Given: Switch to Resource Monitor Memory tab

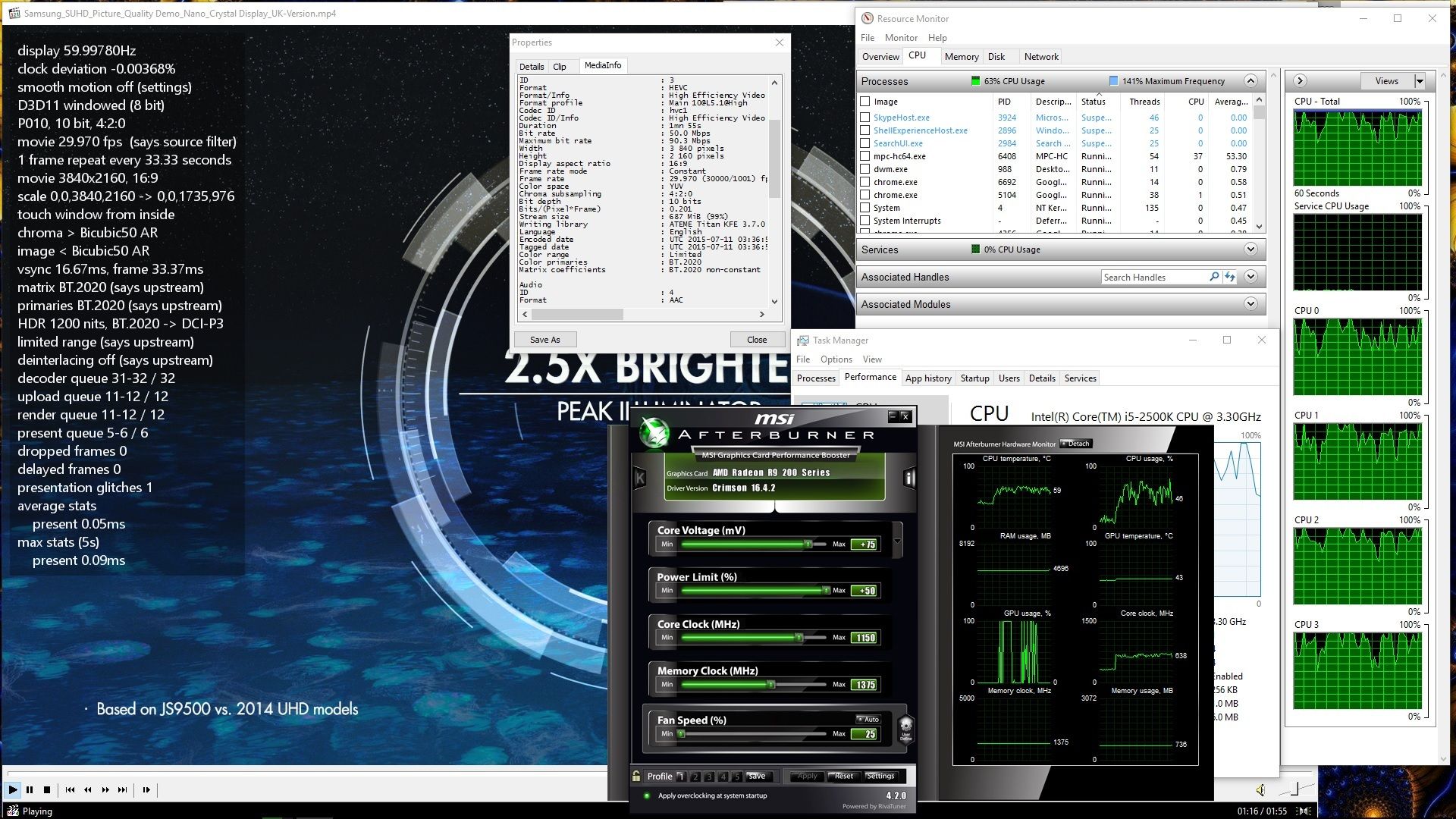Looking at the screenshot, I should pyautogui.click(x=961, y=57).
